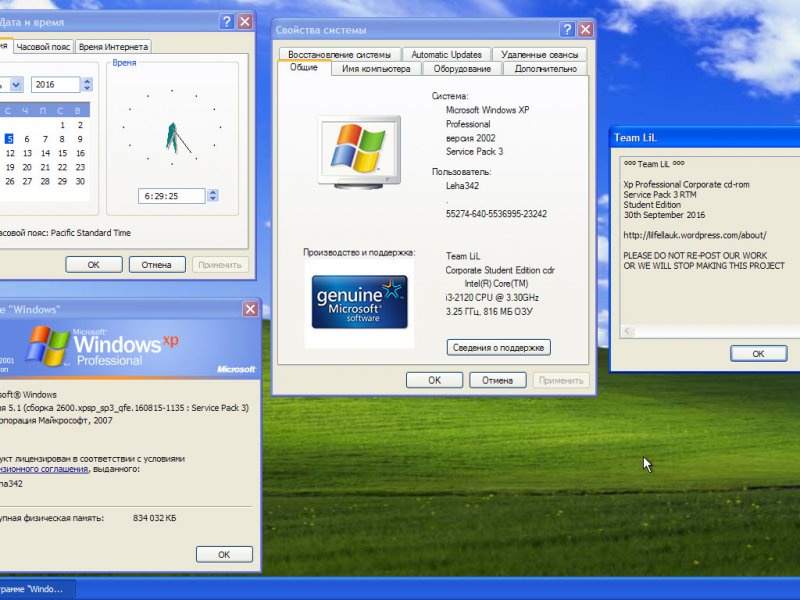The width and height of the screenshot is (800, 600).
Task: Open the month dropdown arrow
Action: [17, 84]
